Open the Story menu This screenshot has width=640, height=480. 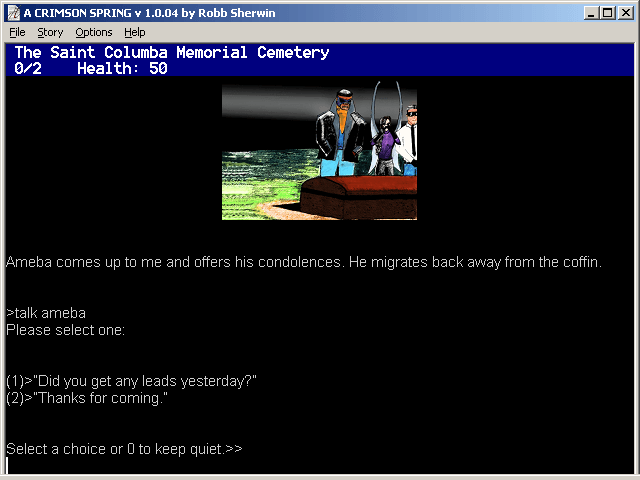pos(50,32)
